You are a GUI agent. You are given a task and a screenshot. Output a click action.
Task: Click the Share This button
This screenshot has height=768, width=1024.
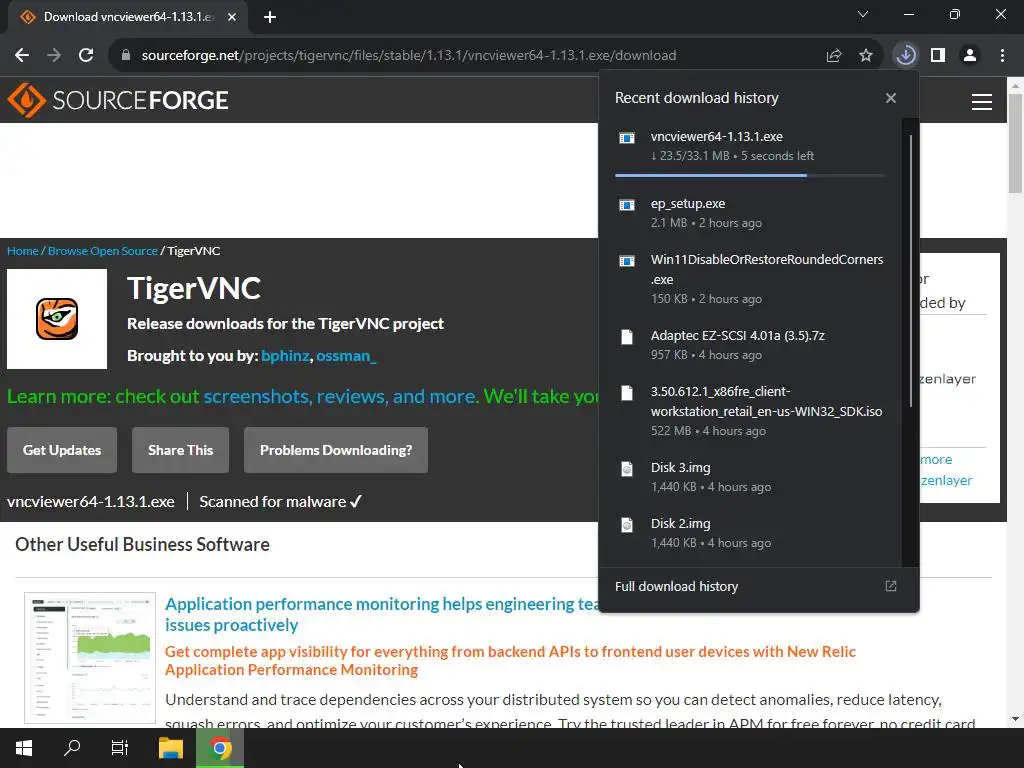(180, 450)
